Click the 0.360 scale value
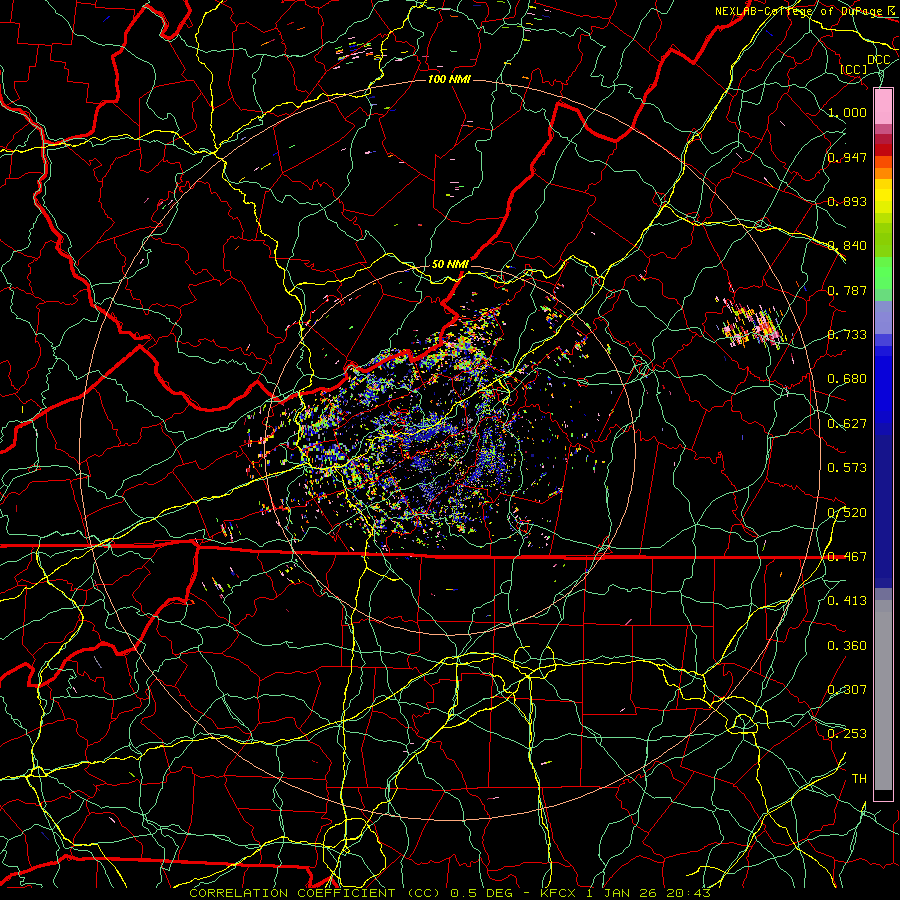Viewport: 900px width, 900px height. (x=847, y=646)
